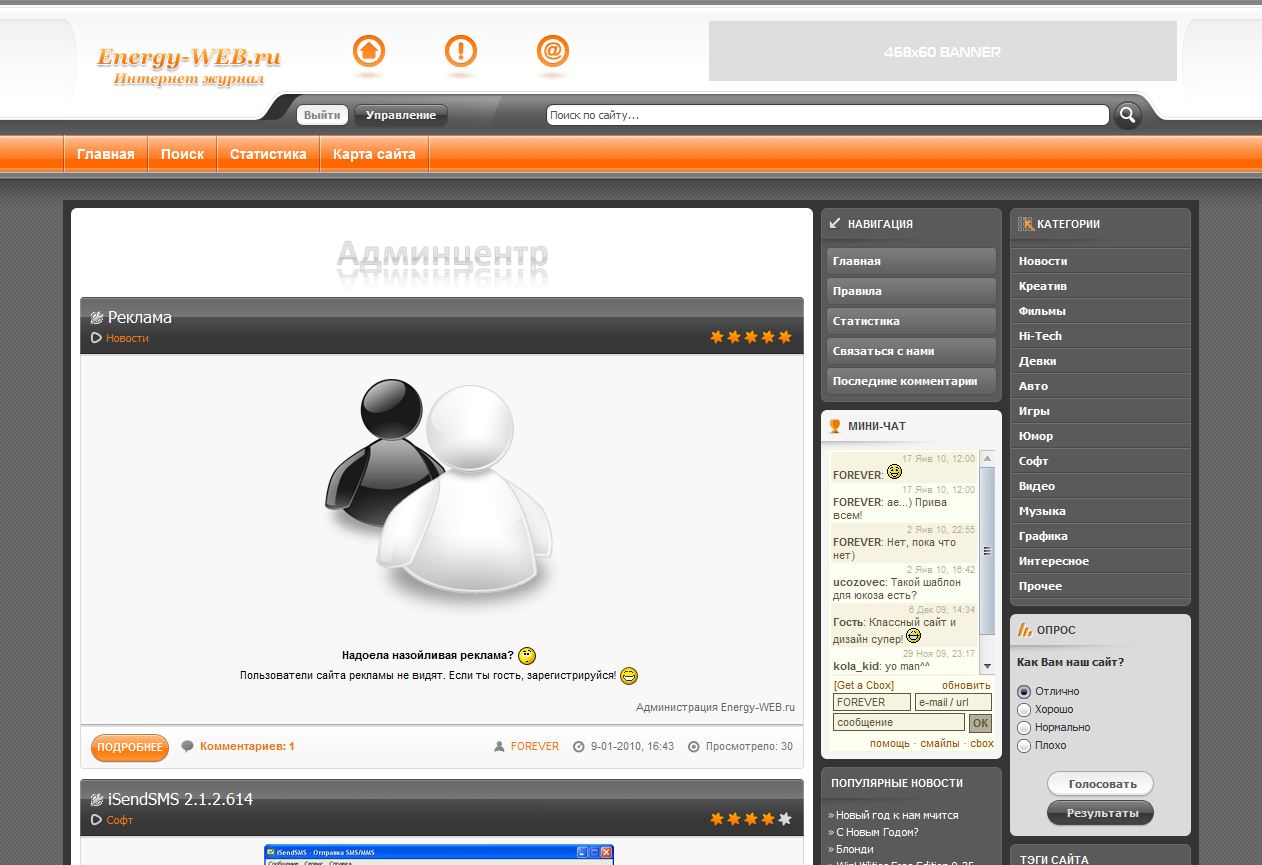
Task: Click the grinning smiley after зарегистрируйся
Action: [x=629, y=676]
